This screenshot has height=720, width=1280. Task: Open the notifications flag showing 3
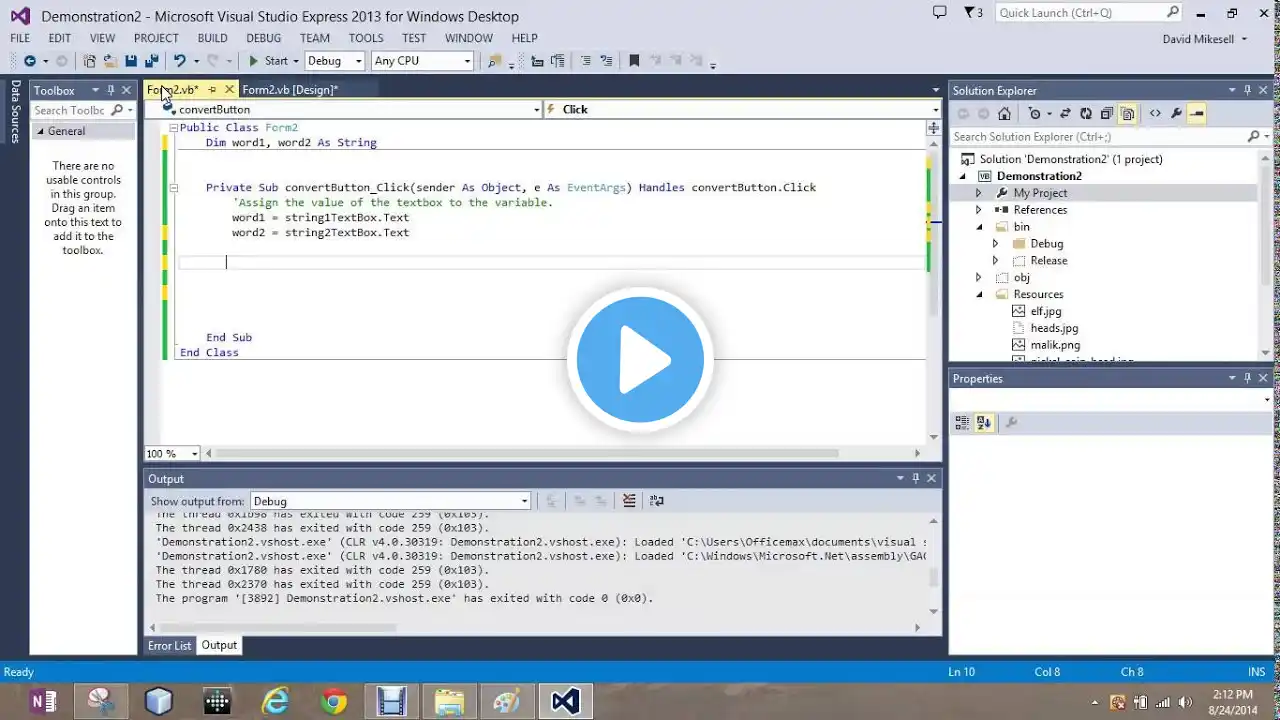coord(973,13)
